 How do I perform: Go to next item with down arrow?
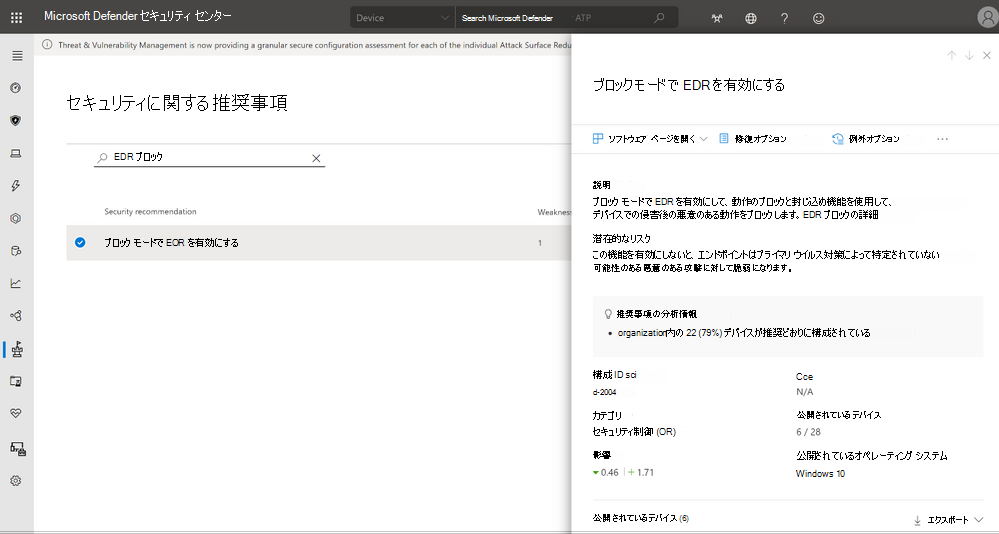coord(969,55)
